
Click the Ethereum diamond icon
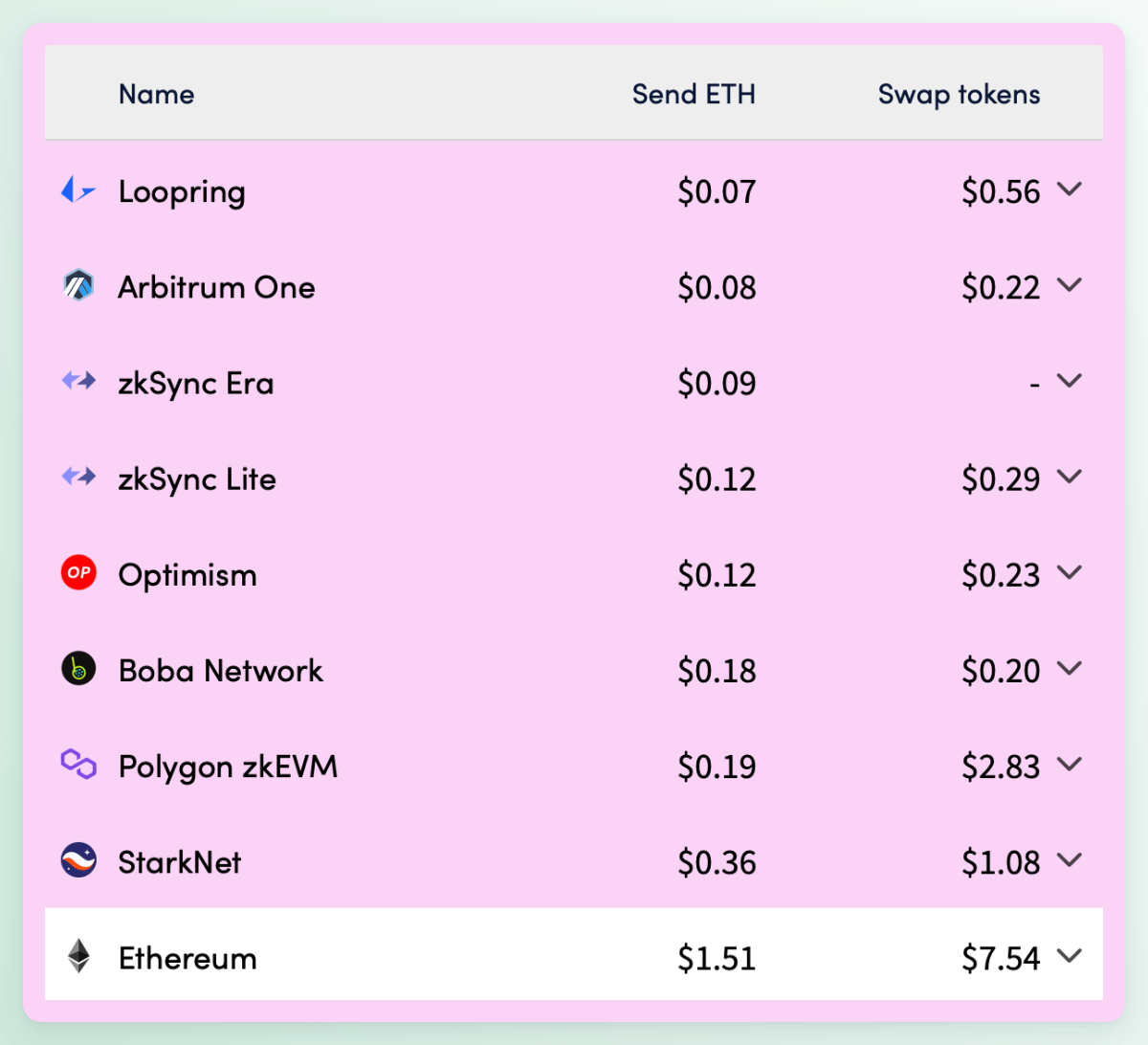[78, 956]
